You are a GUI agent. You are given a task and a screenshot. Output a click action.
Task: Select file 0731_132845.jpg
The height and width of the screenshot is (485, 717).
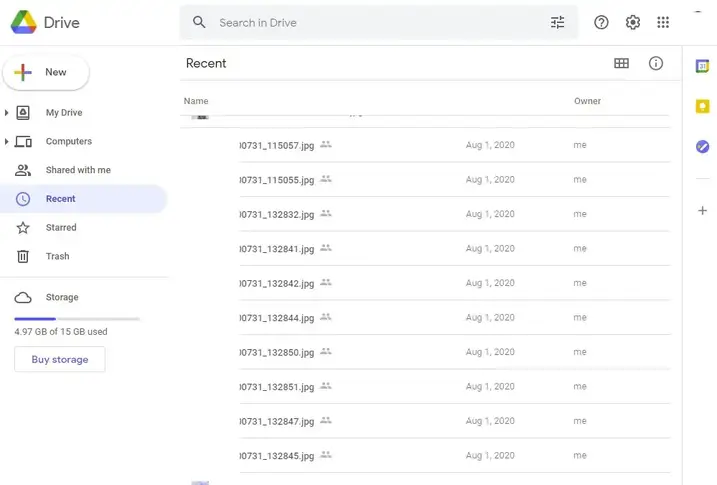point(277,456)
